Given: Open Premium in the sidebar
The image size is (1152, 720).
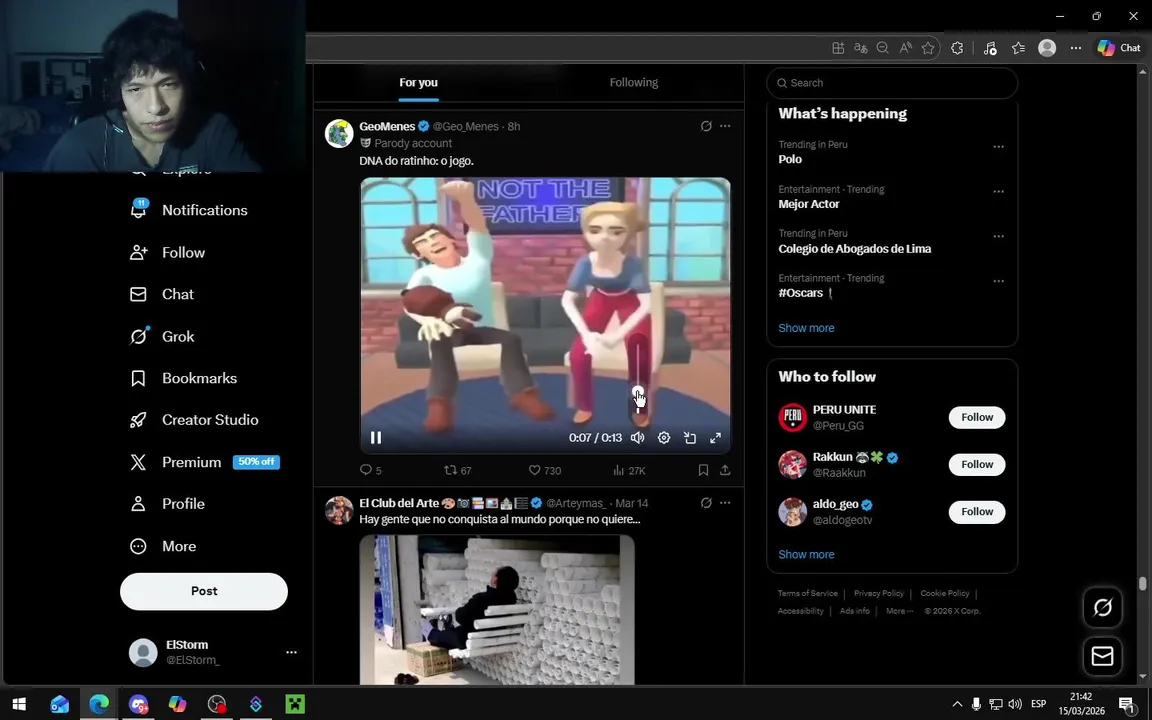Looking at the screenshot, I should tap(204, 462).
